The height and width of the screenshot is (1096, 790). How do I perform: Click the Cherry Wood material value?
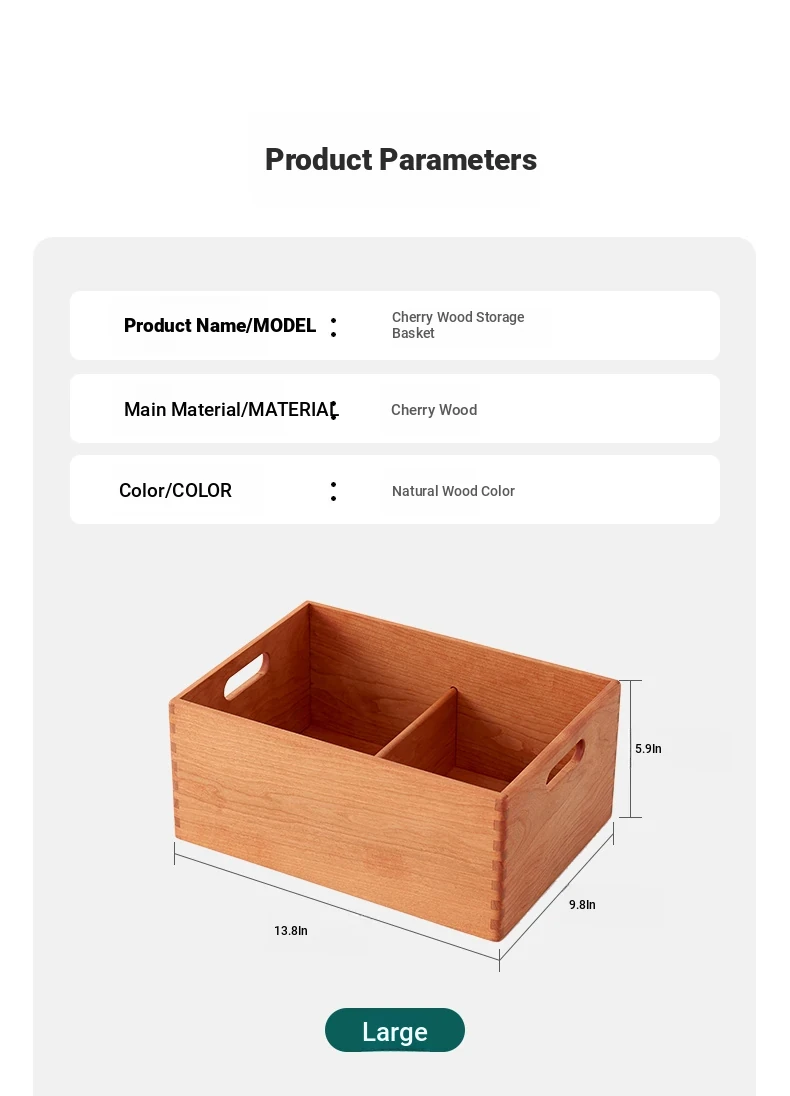(434, 410)
